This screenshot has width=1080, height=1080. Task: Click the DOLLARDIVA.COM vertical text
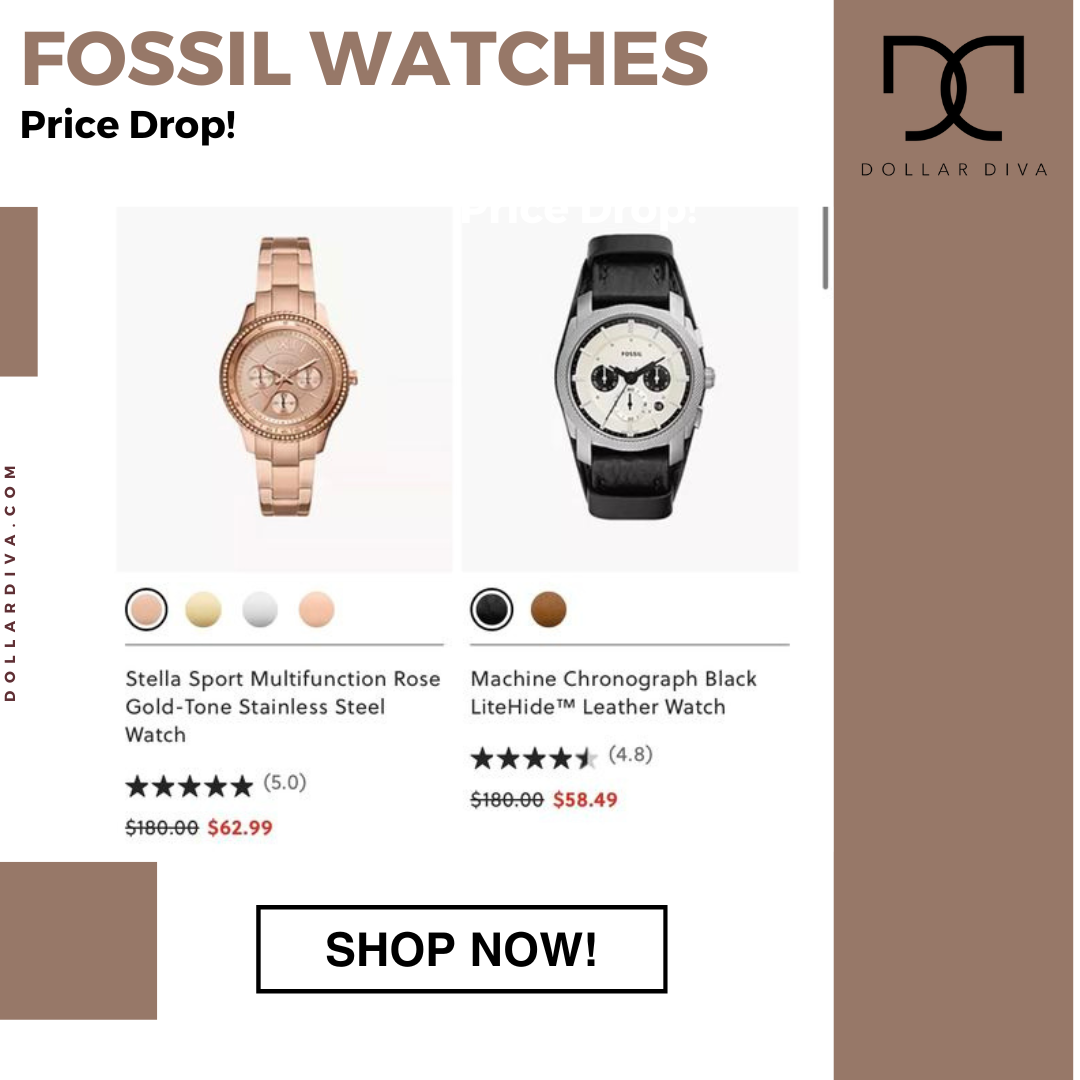tap(10, 583)
